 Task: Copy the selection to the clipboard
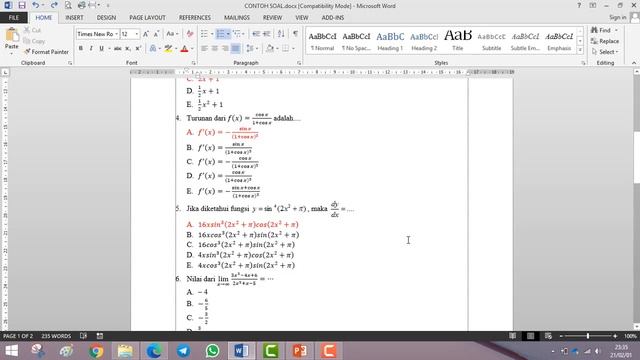34,41
